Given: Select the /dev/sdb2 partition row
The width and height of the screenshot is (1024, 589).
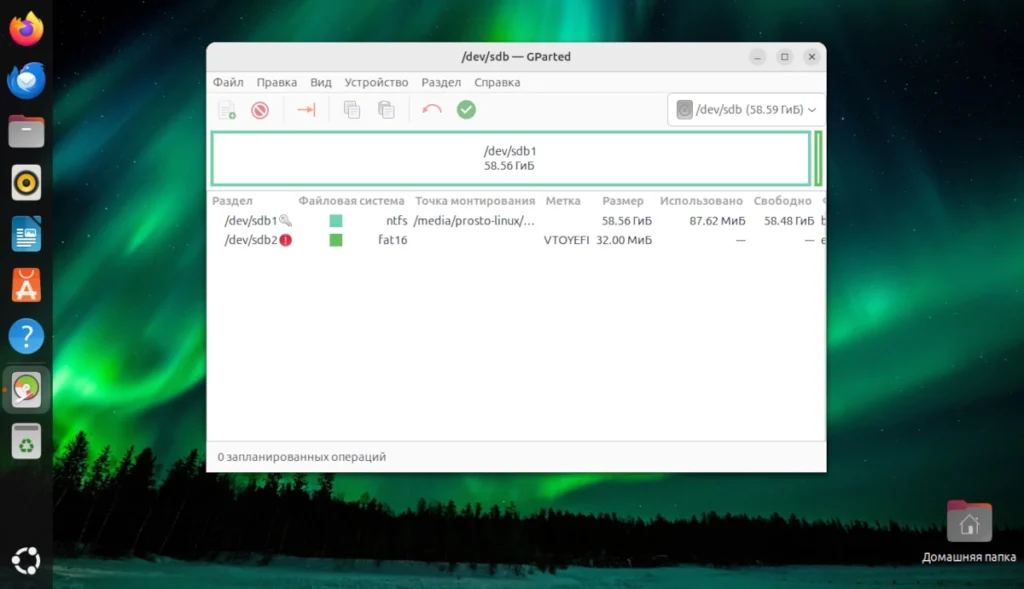Looking at the screenshot, I should 517,240.
